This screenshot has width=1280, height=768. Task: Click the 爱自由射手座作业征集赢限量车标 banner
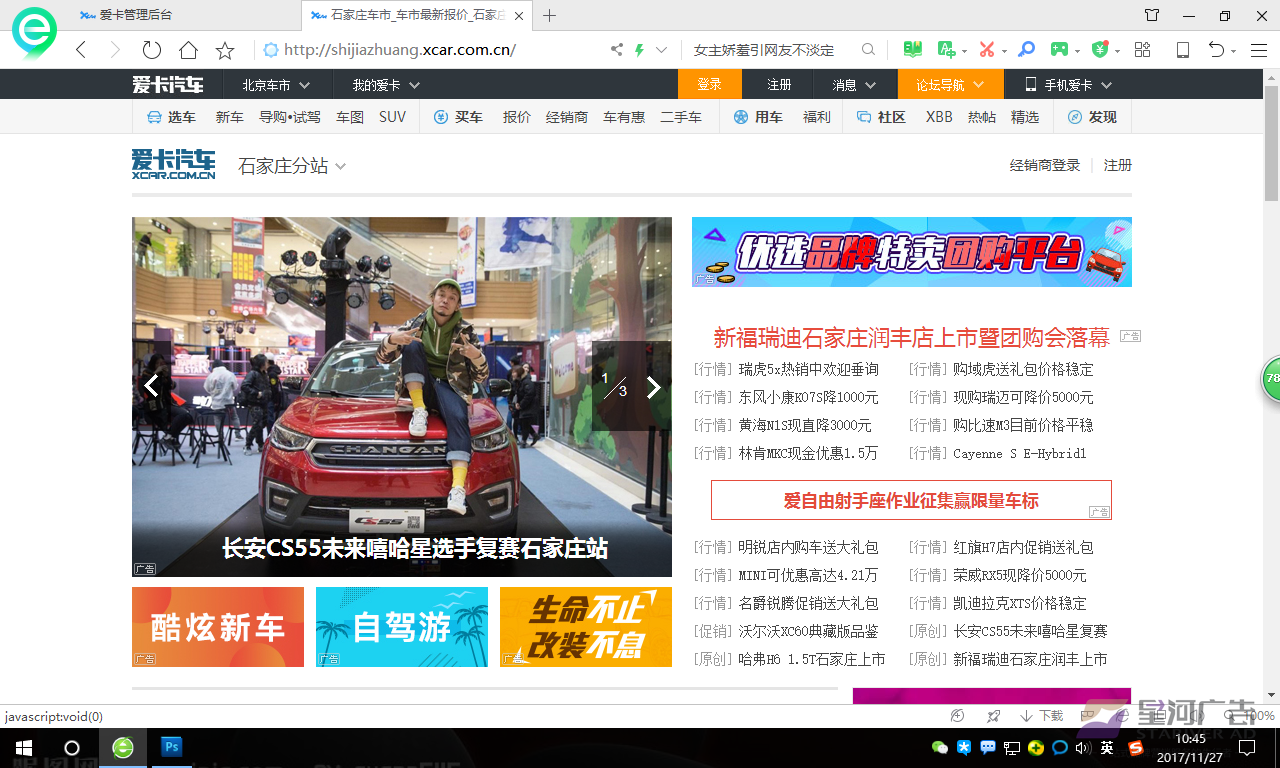[911, 500]
